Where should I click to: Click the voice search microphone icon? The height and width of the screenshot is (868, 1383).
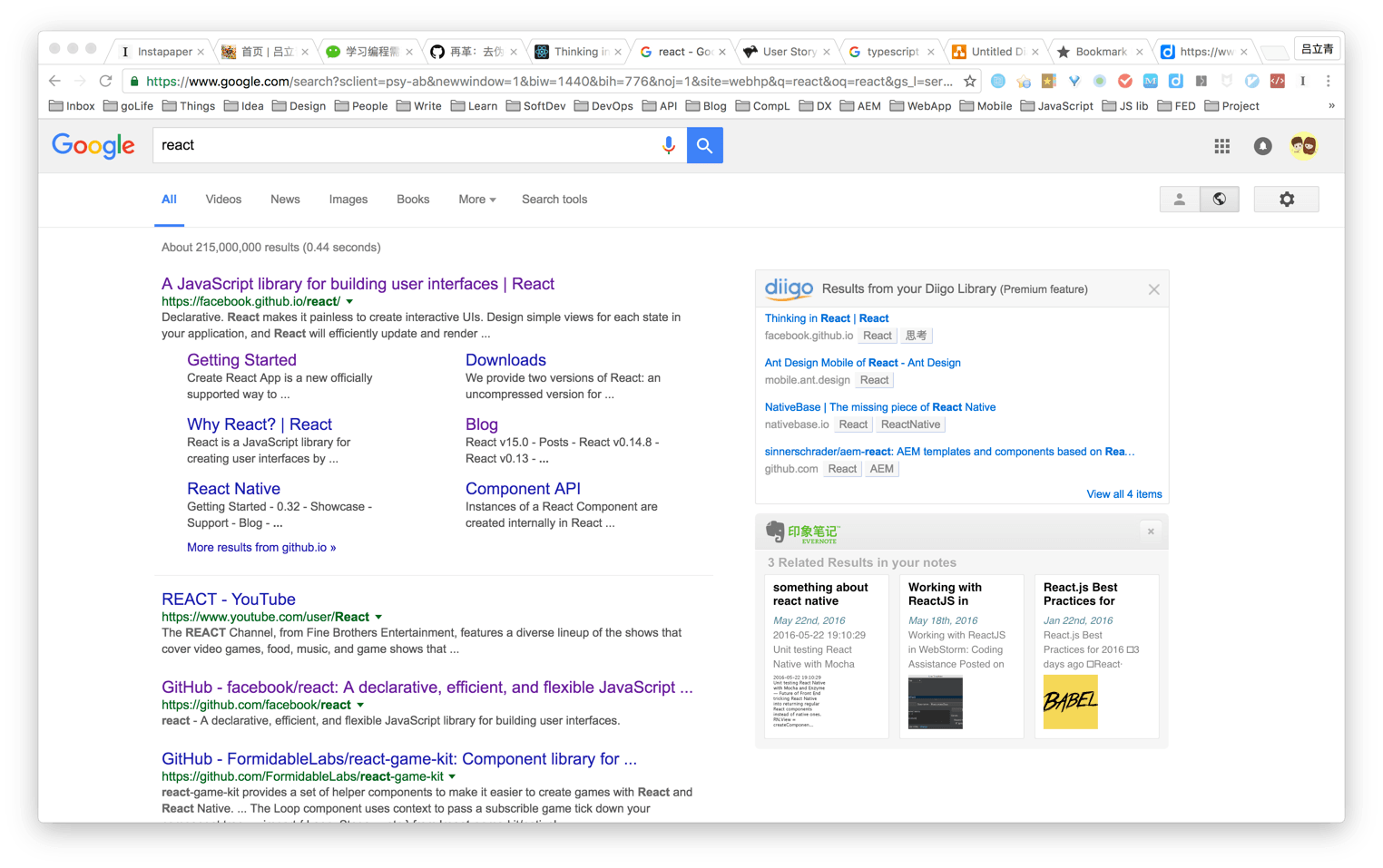coord(668,145)
